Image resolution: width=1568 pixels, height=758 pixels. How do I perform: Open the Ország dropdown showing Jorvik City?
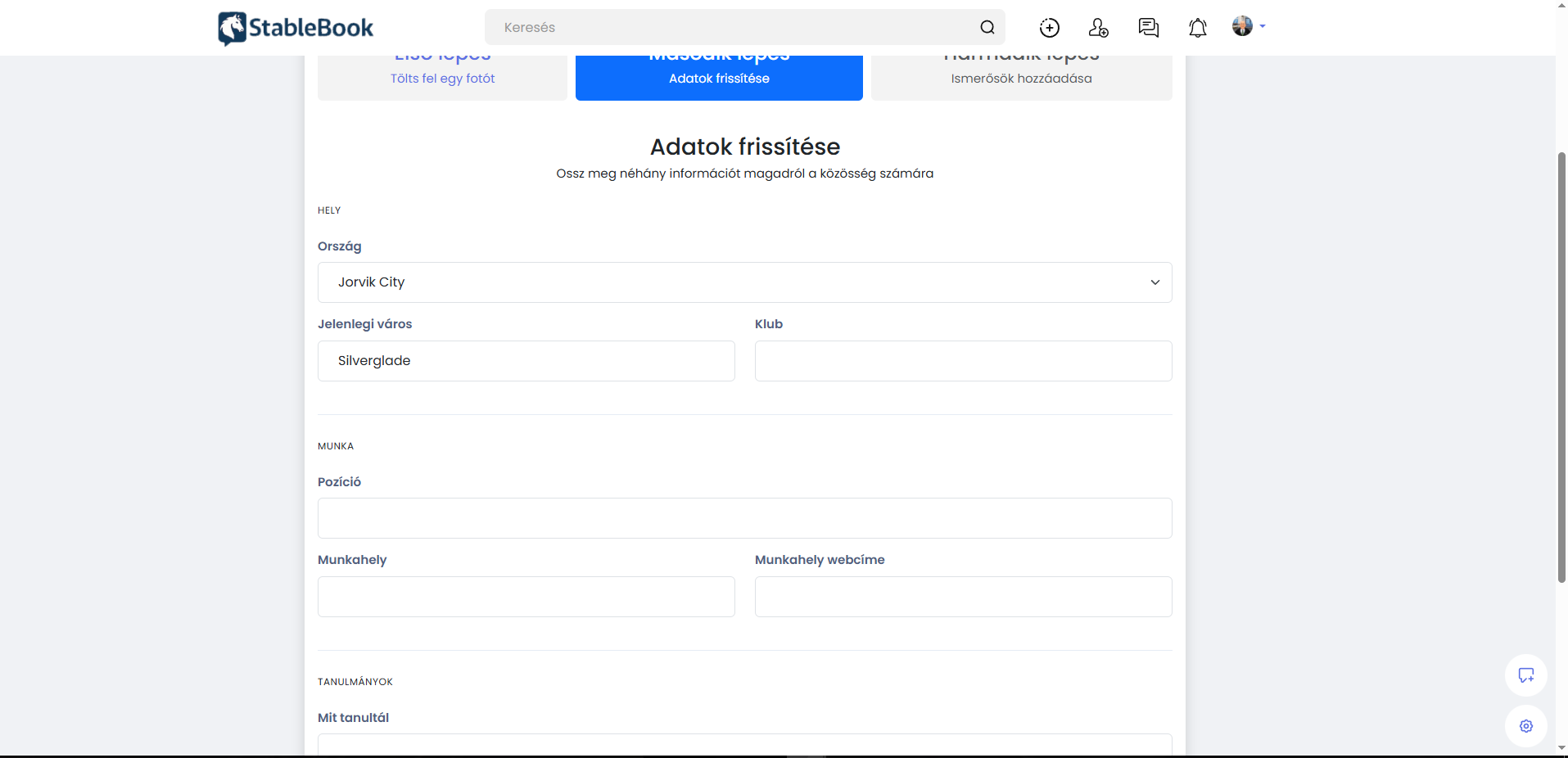[744, 282]
